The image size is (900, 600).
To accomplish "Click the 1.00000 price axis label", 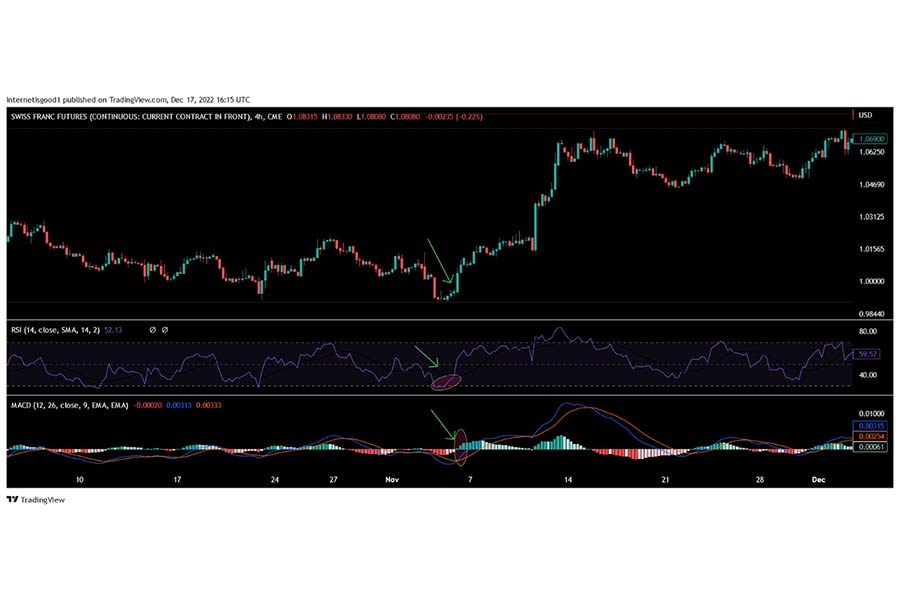I will [872, 281].
